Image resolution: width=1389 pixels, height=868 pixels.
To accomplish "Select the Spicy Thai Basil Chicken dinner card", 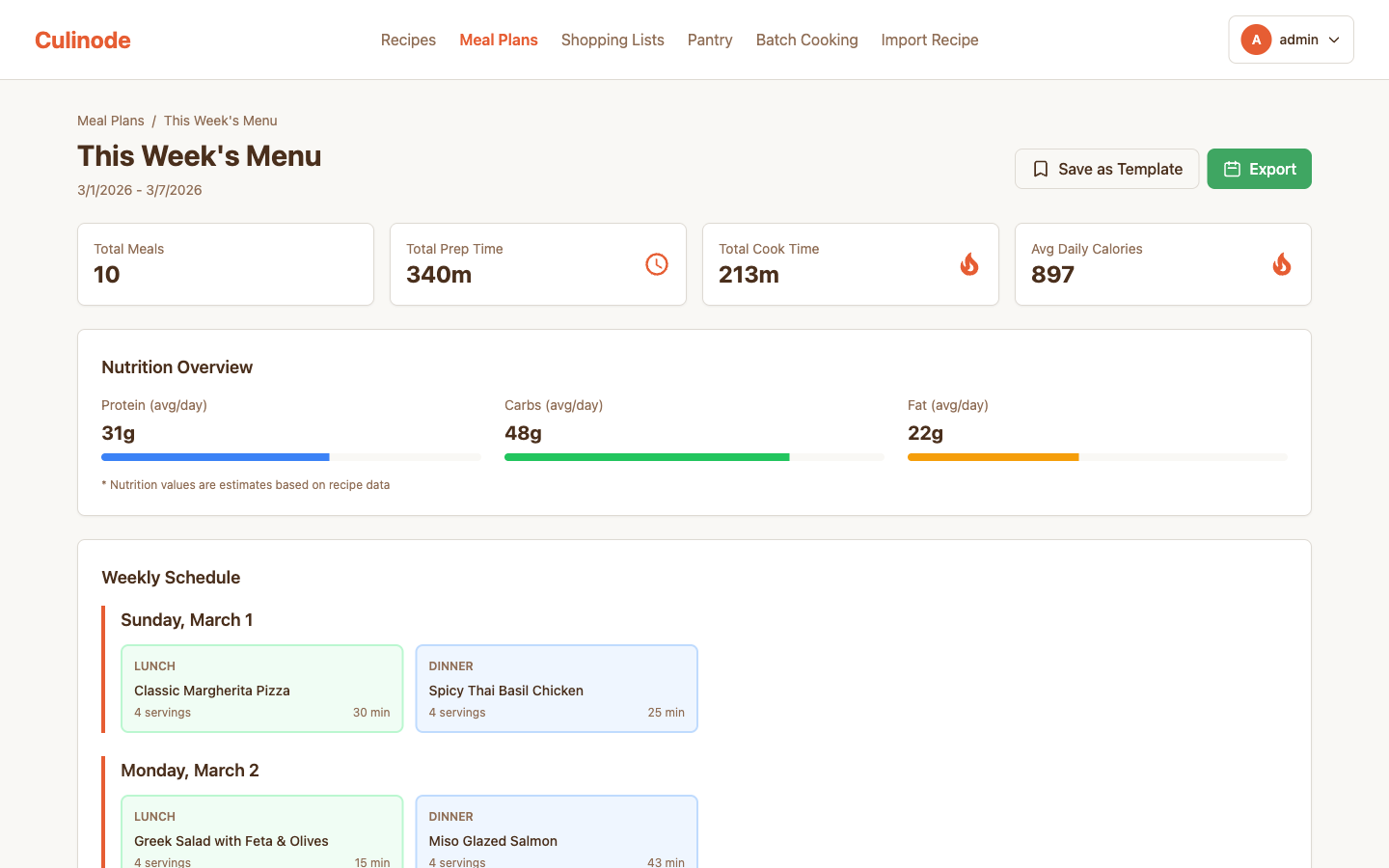I will point(557,688).
